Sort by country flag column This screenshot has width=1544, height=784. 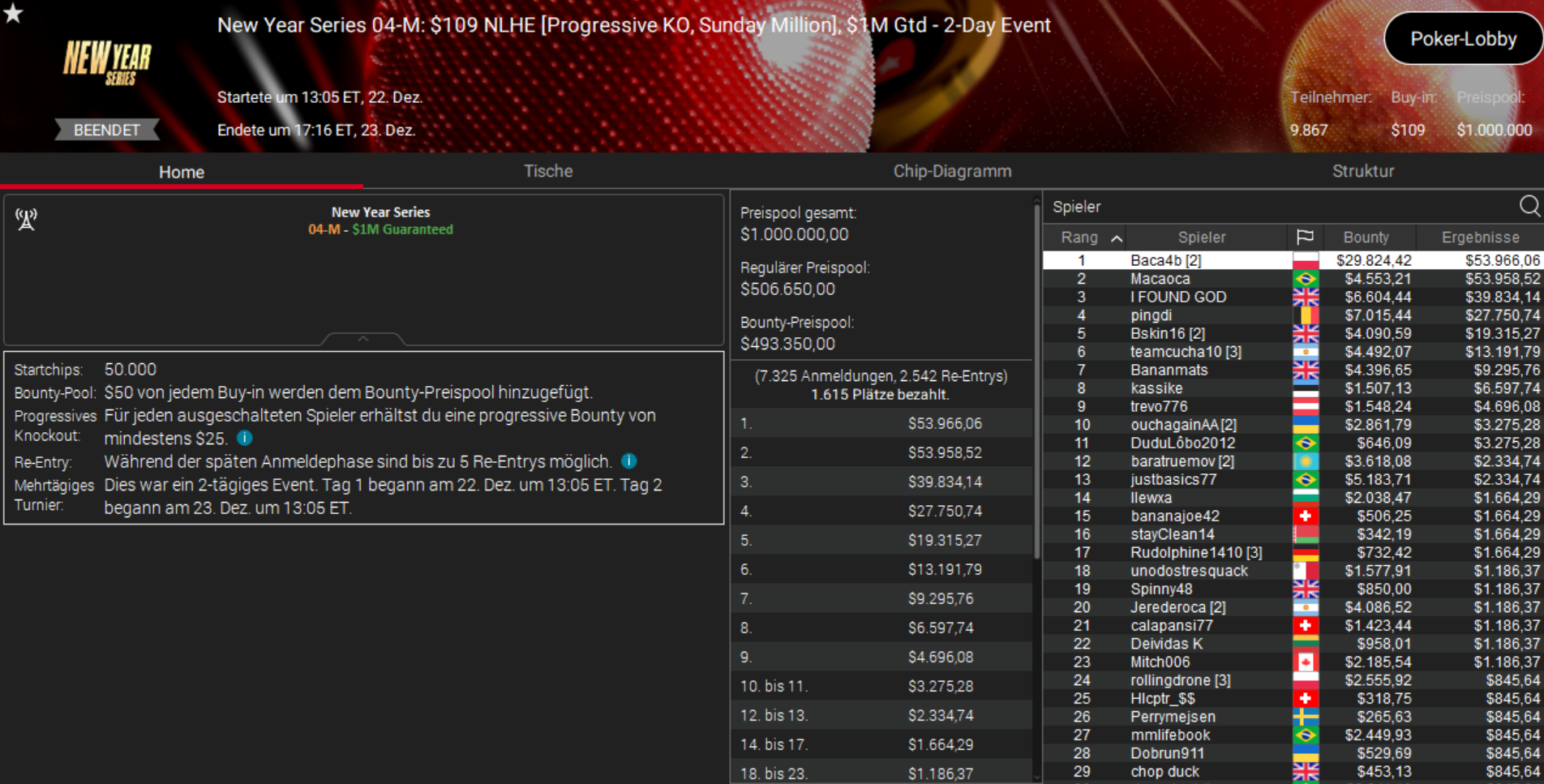tap(1305, 237)
